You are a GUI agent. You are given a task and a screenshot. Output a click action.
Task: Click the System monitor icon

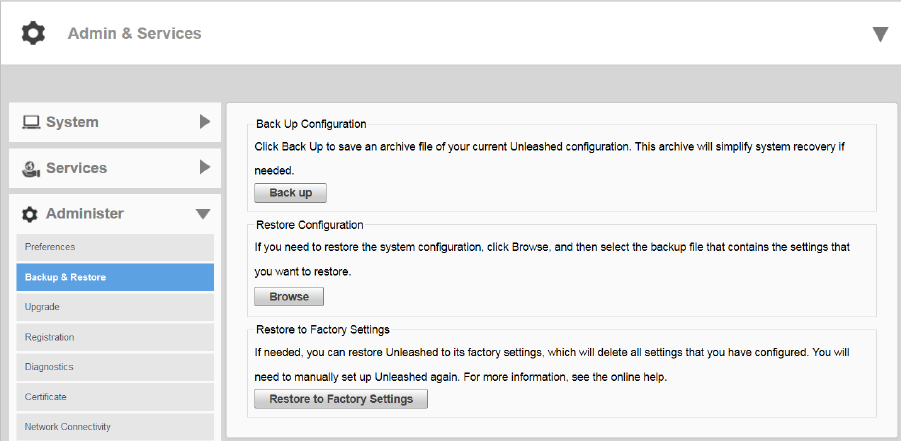click(x=31, y=122)
